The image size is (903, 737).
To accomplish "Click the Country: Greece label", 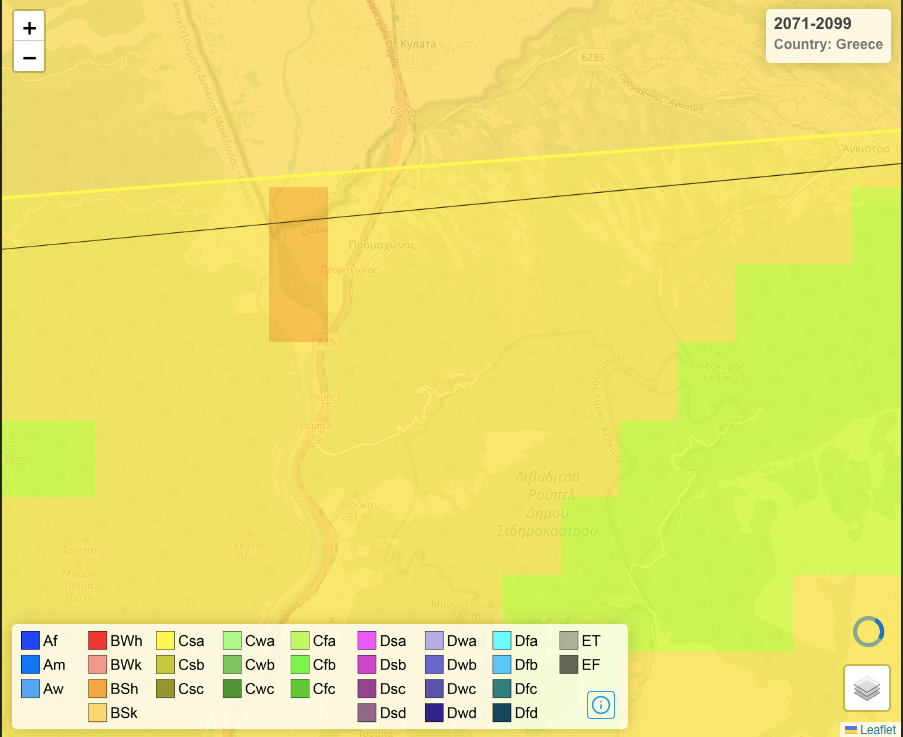I will pos(828,44).
